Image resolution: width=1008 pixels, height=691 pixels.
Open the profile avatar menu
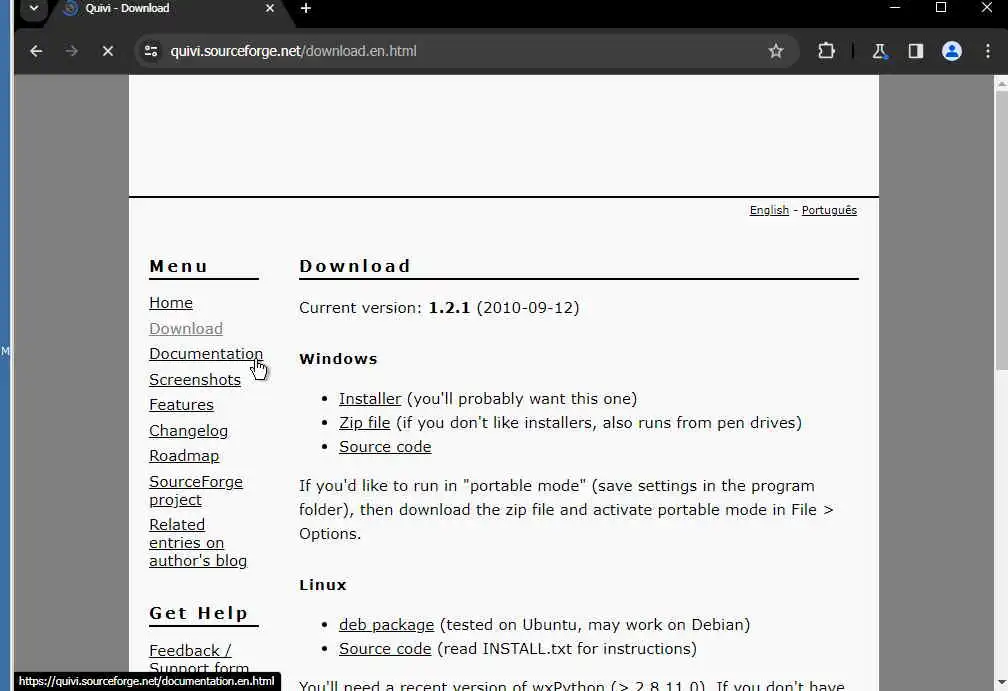point(951,51)
